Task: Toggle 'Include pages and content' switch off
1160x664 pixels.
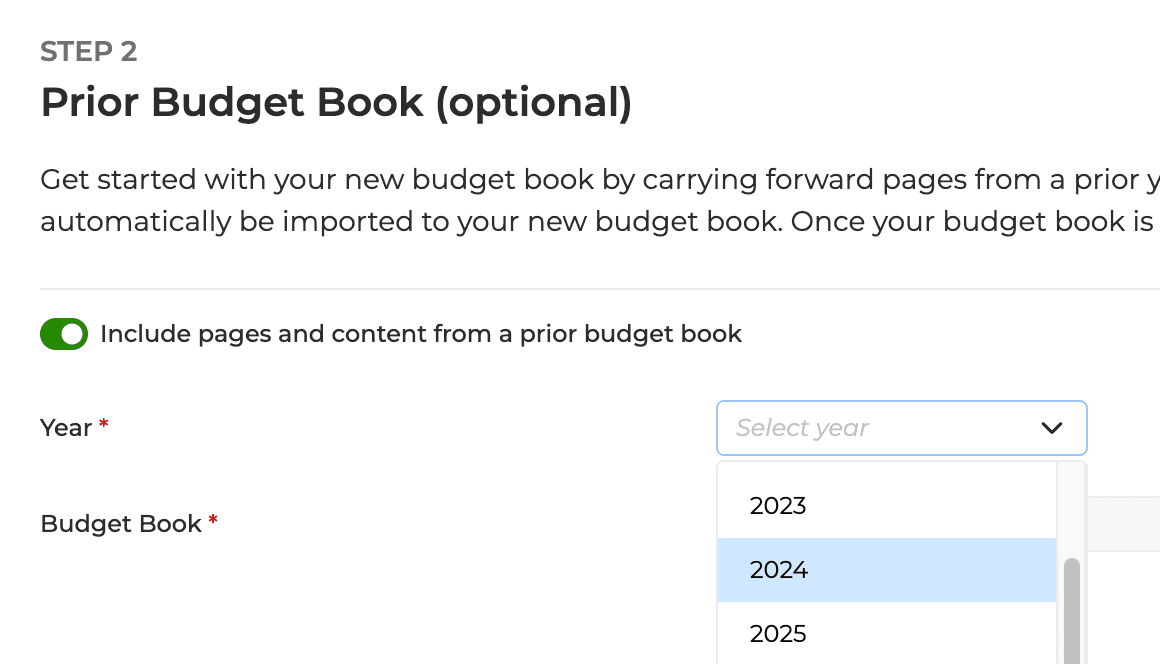Action: tap(64, 333)
